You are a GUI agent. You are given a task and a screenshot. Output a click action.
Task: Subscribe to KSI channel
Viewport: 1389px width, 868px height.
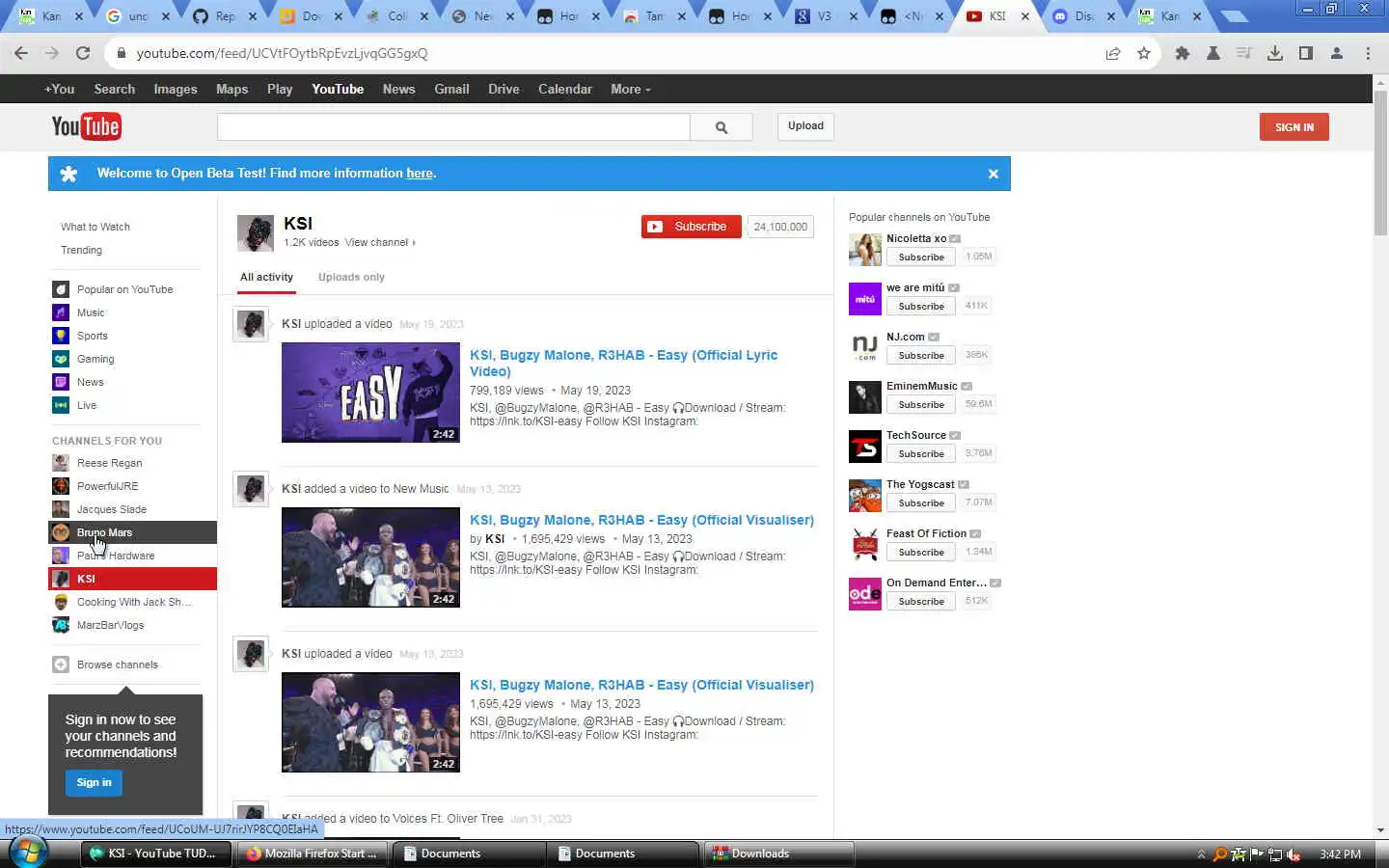[x=691, y=227]
